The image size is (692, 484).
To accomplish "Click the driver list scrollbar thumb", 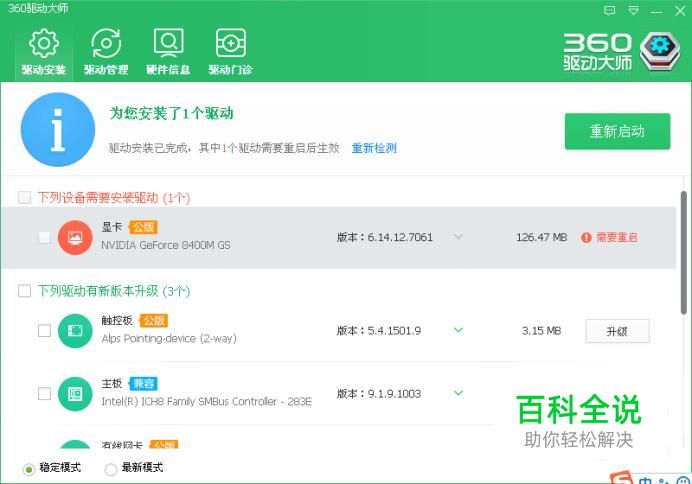I will [684, 252].
